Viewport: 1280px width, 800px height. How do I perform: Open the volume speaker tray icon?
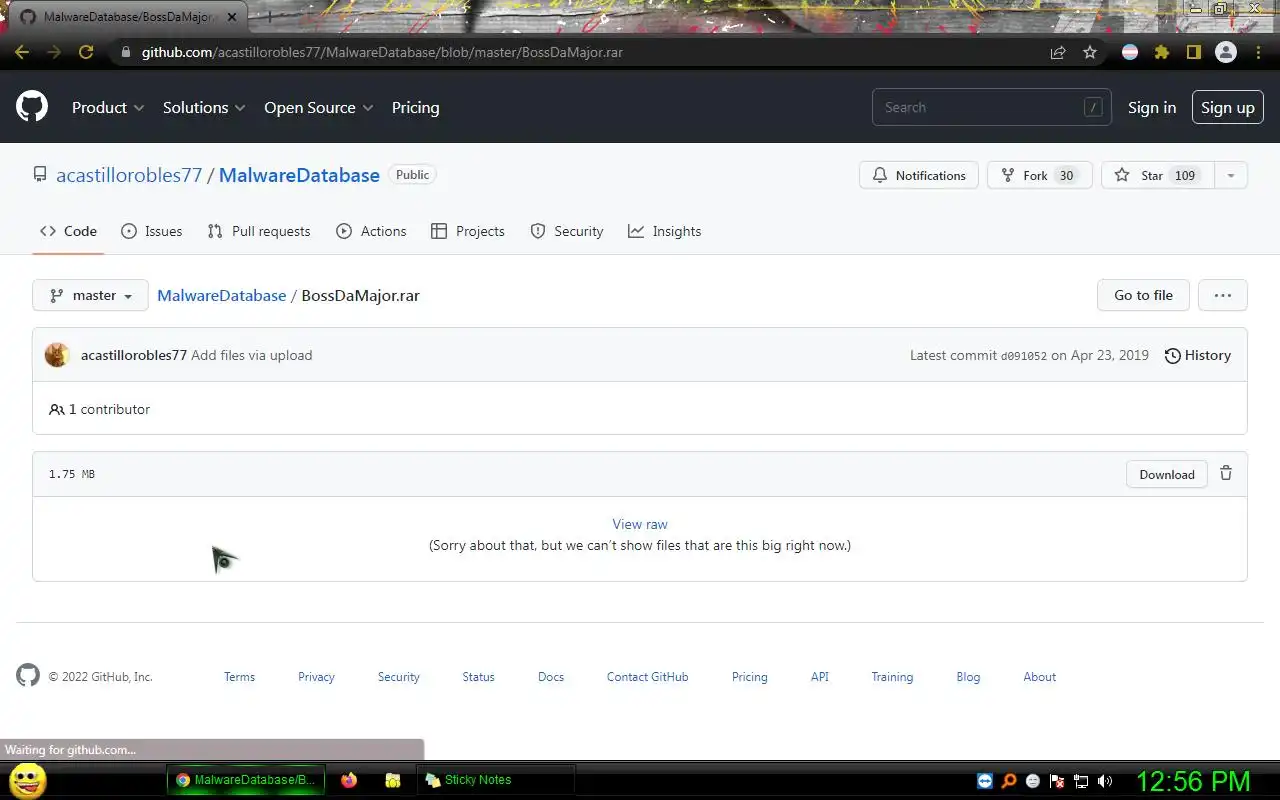click(x=1105, y=781)
